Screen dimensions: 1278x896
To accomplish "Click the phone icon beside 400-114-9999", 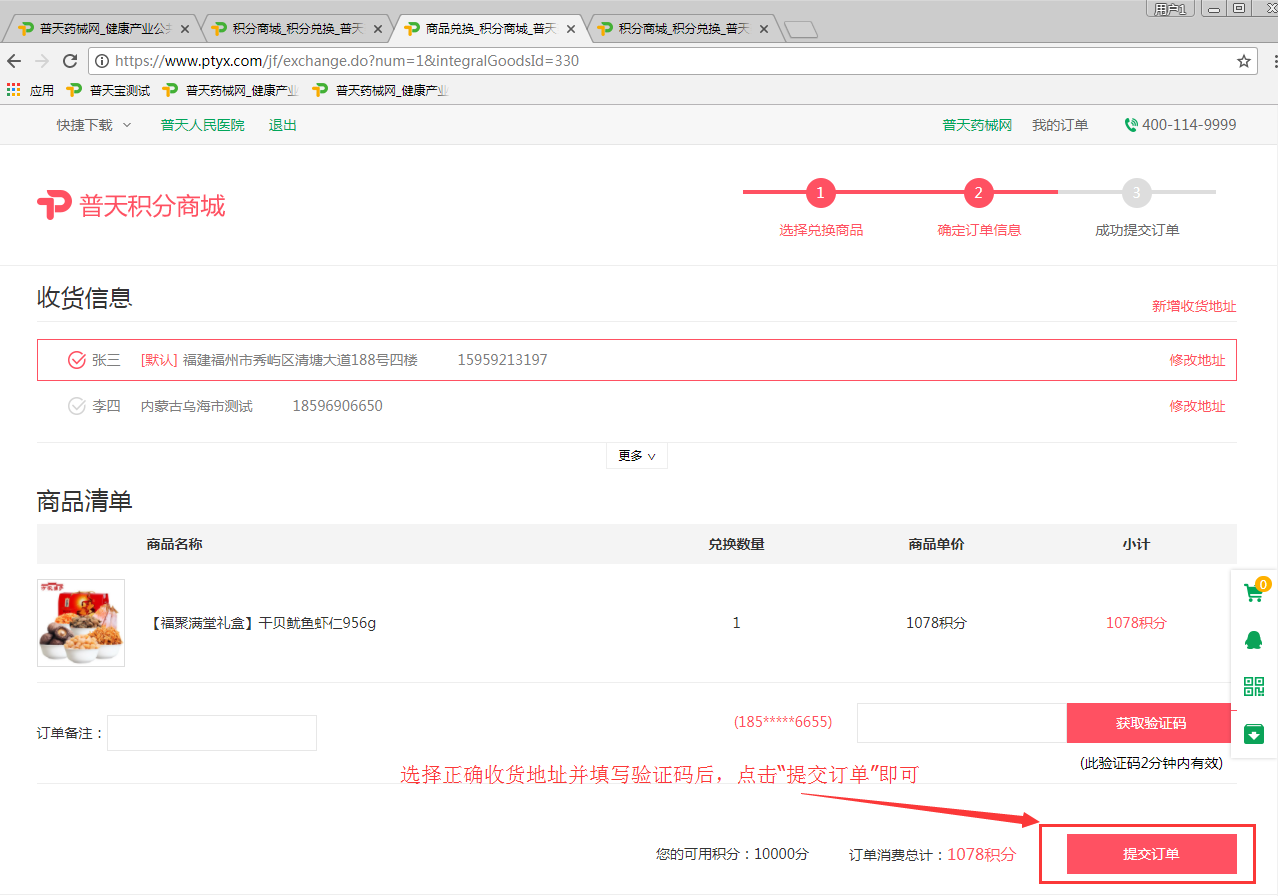I will click(1130, 125).
